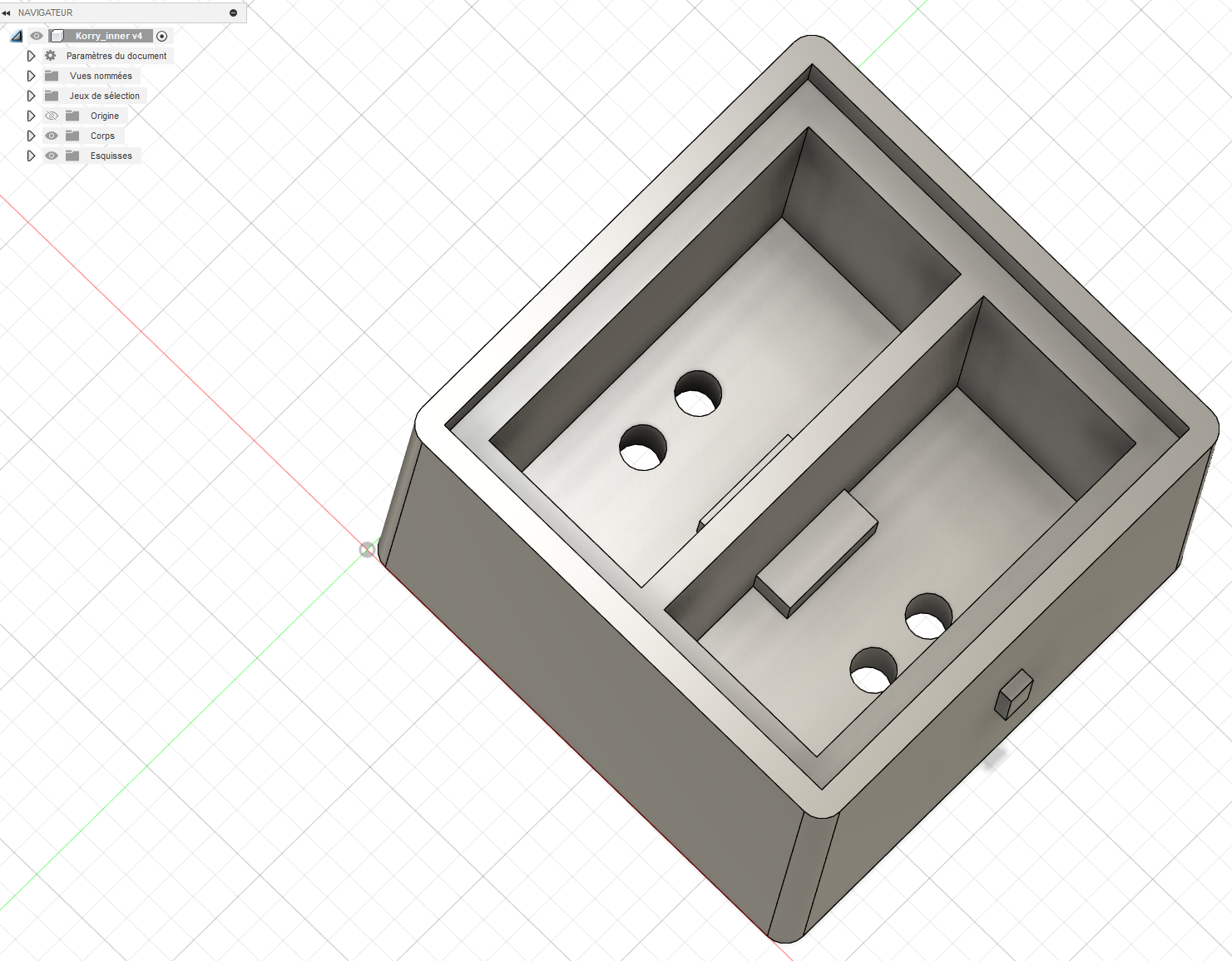Select the Esquisses label

111,156
